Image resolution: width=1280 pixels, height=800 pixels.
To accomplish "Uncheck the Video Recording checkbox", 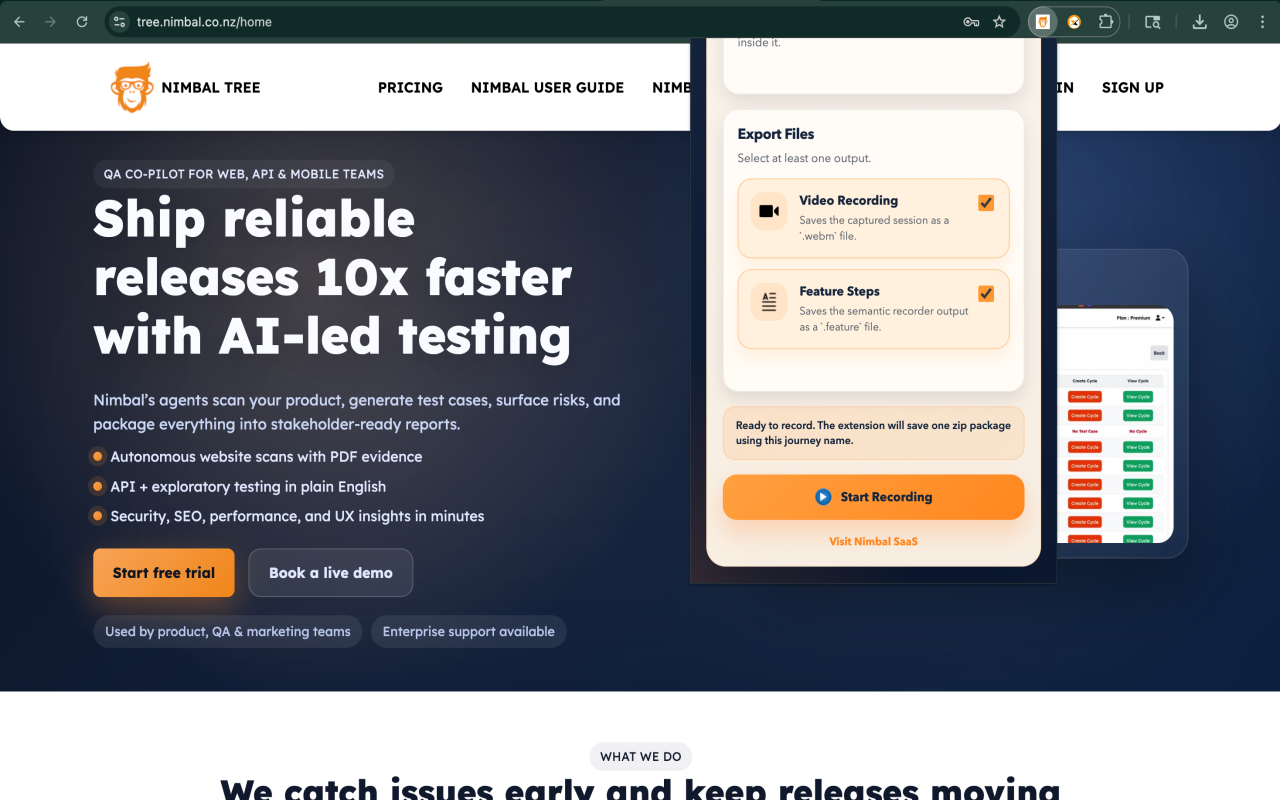I will [x=986, y=202].
